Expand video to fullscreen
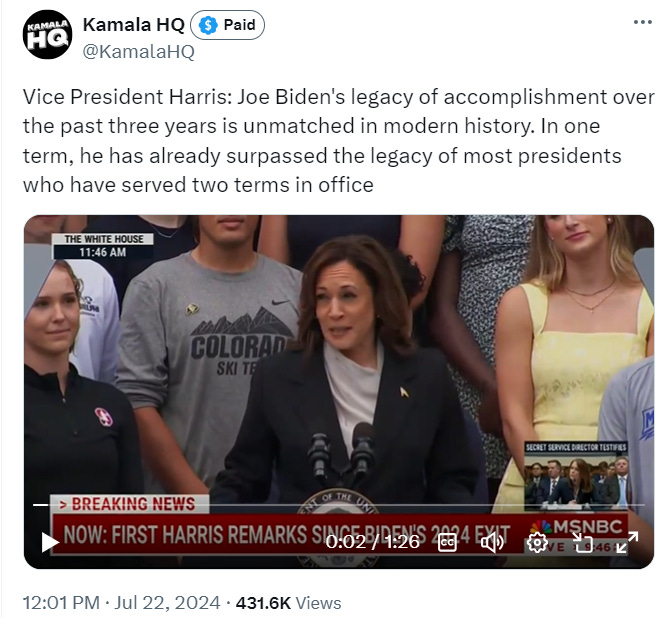Screen dimensions: 657x618 coord(627,543)
